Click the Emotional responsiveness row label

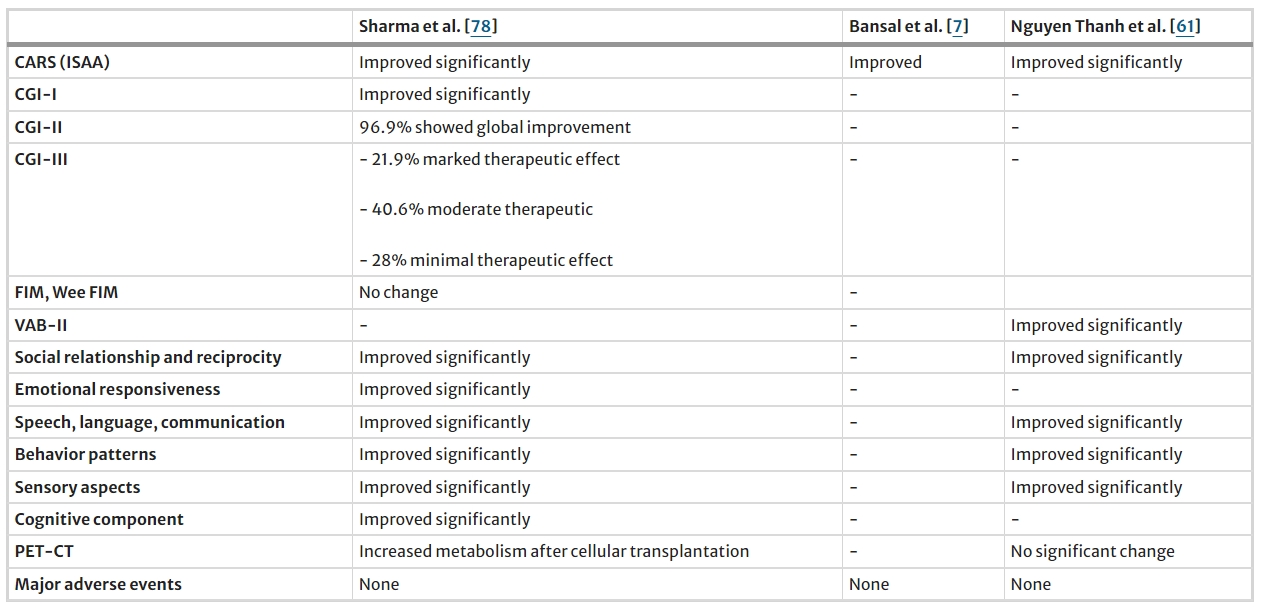(117, 389)
